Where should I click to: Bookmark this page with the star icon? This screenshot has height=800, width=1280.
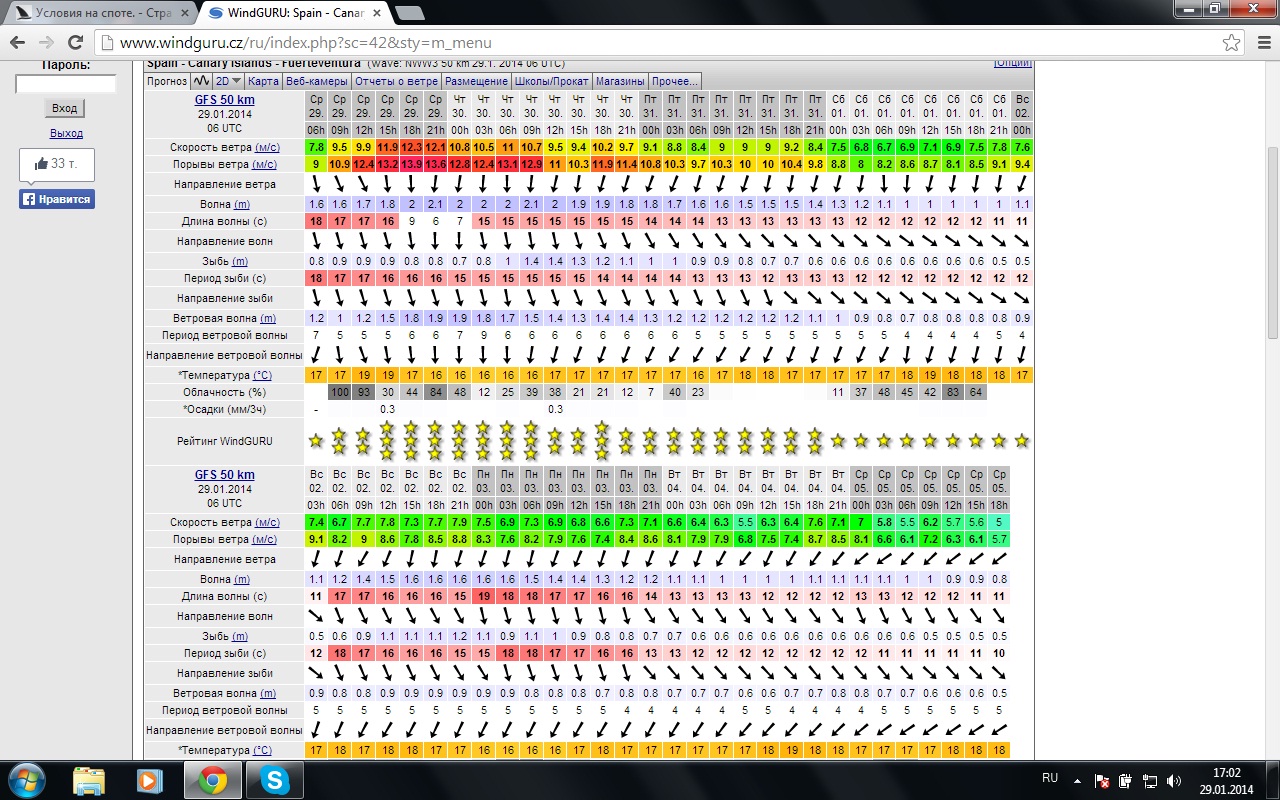coord(1231,43)
